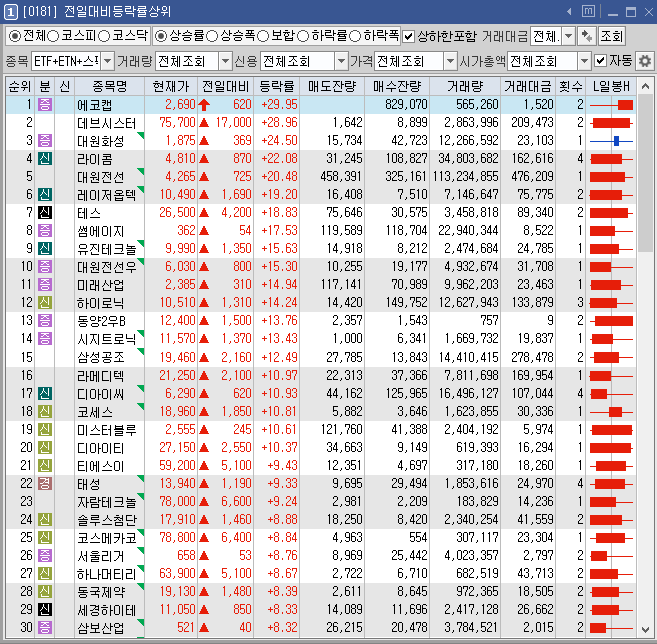657x644 pixels.
Task: Click the candle chart for 미스터블루
Action: tap(611, 430)
